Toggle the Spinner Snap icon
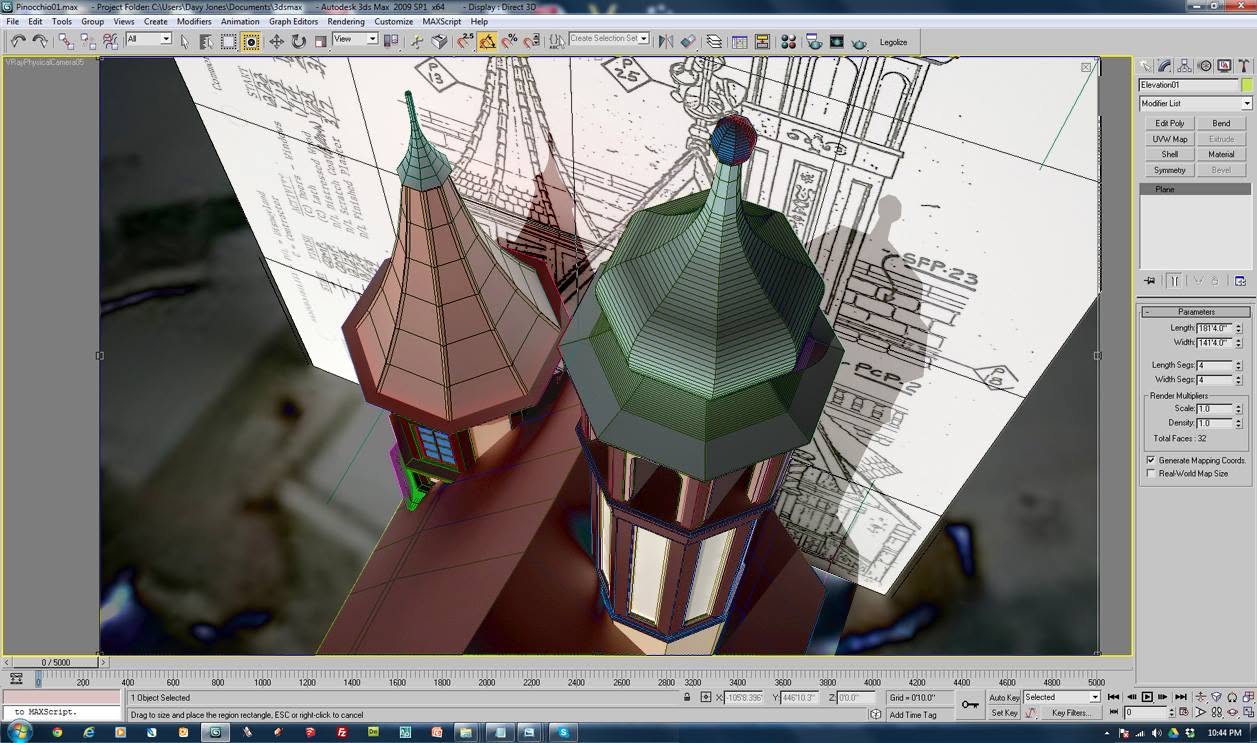Screen dimensions: 1257x743 [x=531, y=41]
